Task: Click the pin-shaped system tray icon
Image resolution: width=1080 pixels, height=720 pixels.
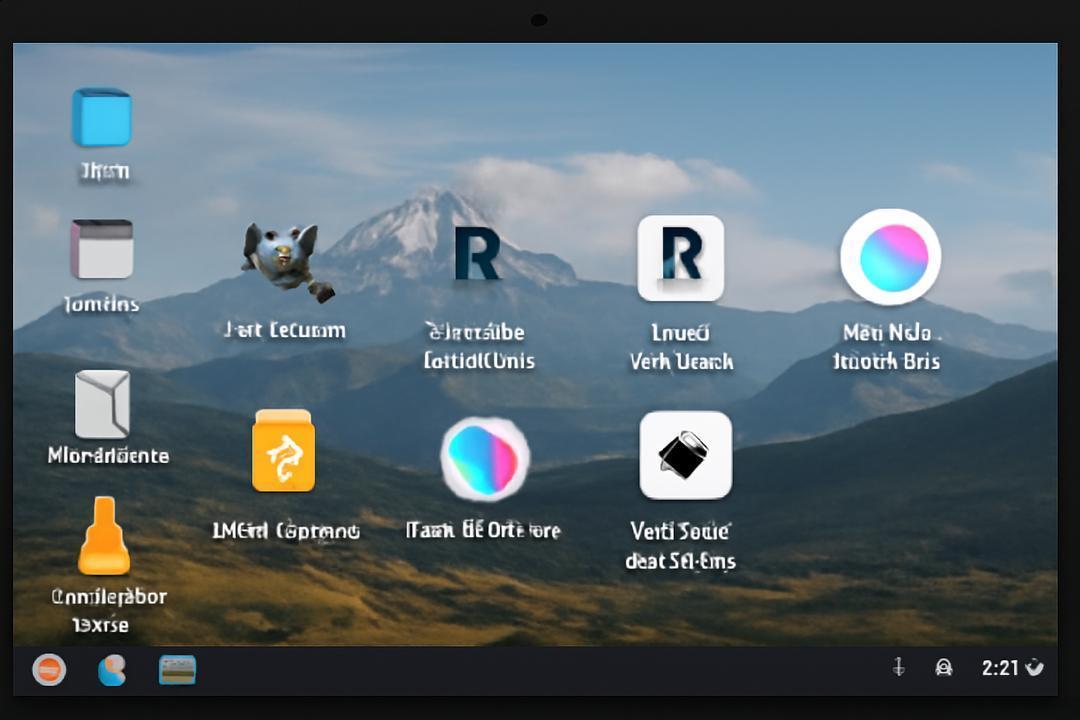Action: point(898,667)
